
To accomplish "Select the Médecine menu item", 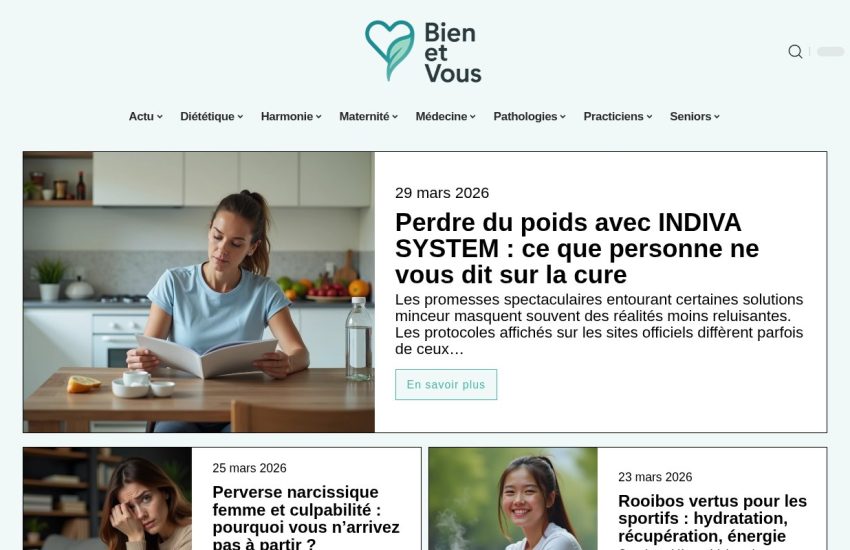I will click(446, 117).
